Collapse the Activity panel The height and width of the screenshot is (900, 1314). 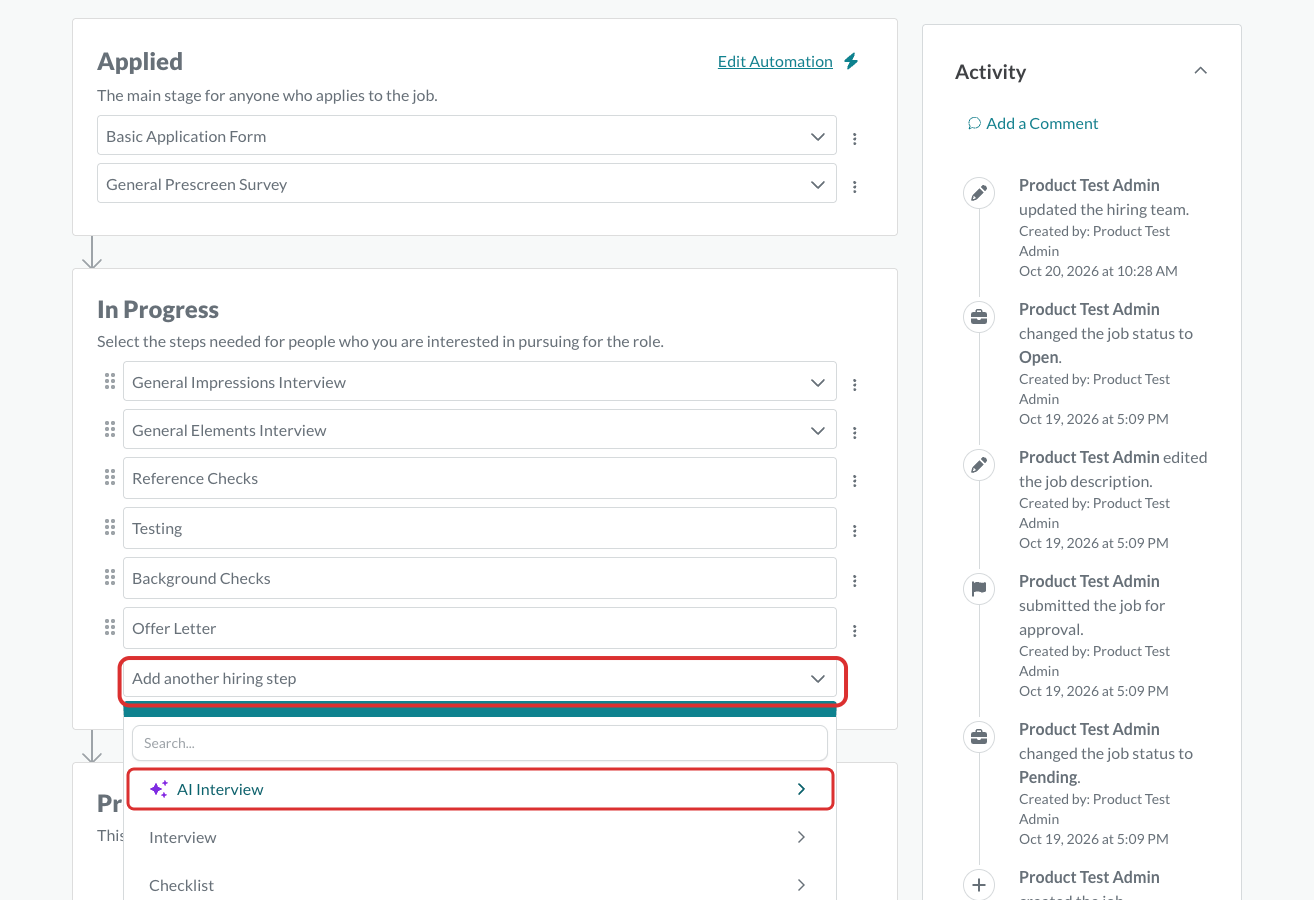[x=1201, y=71]
